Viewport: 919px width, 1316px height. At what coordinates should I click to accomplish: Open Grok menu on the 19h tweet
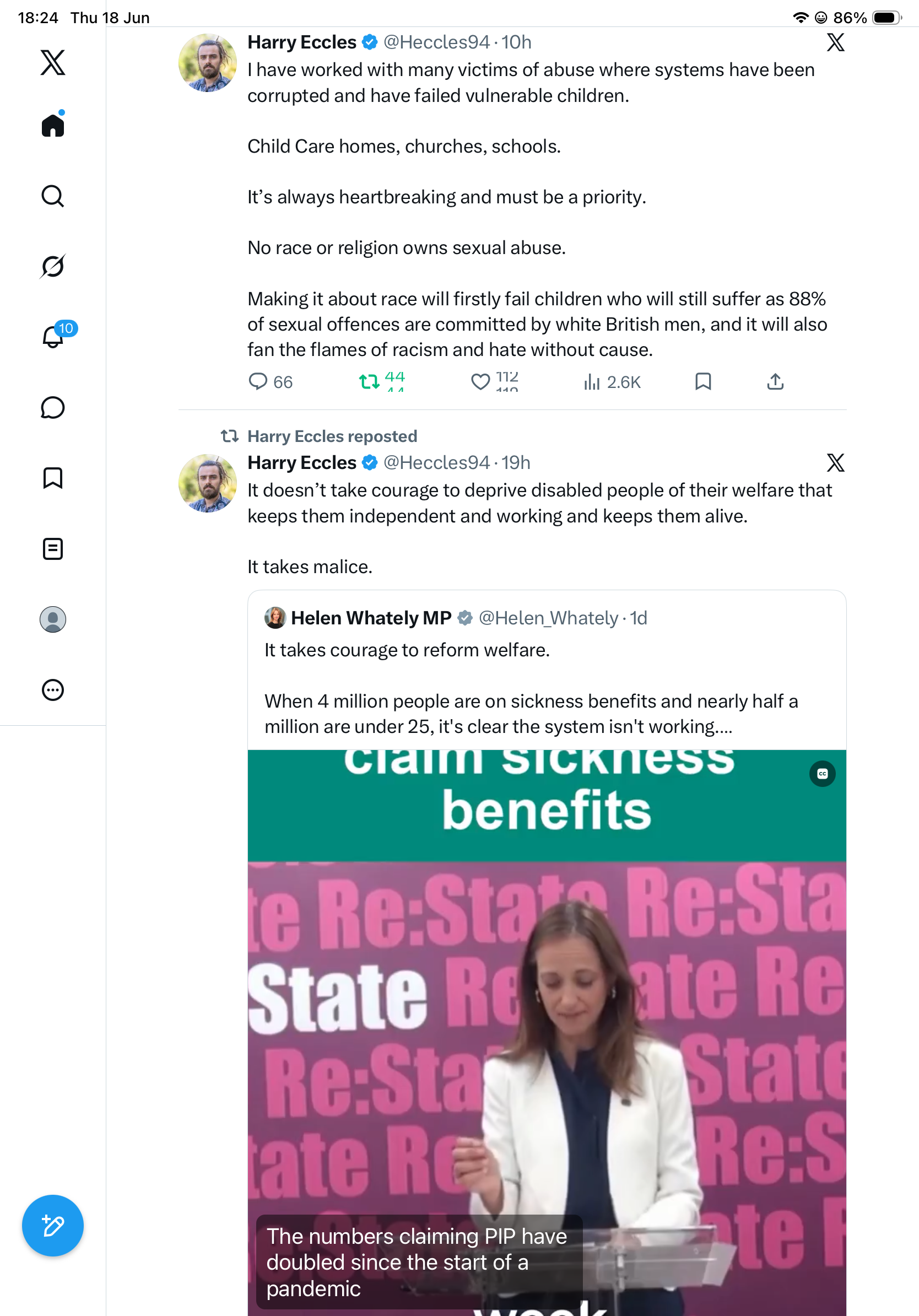835,462
